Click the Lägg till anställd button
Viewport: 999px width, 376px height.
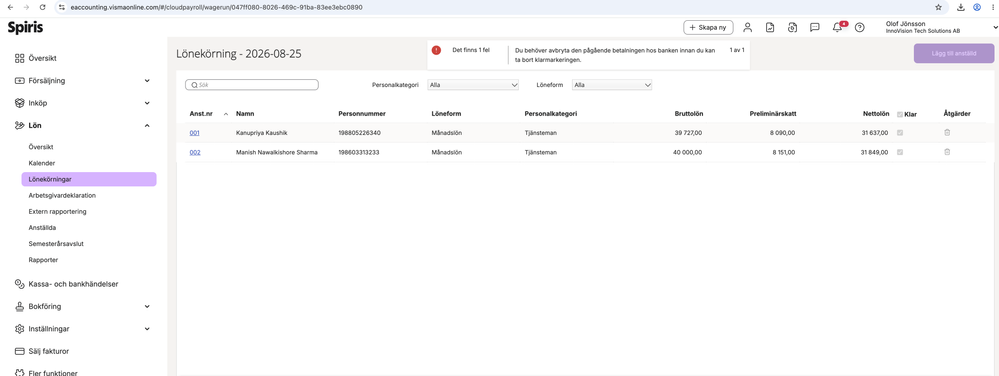coord(954,54)
